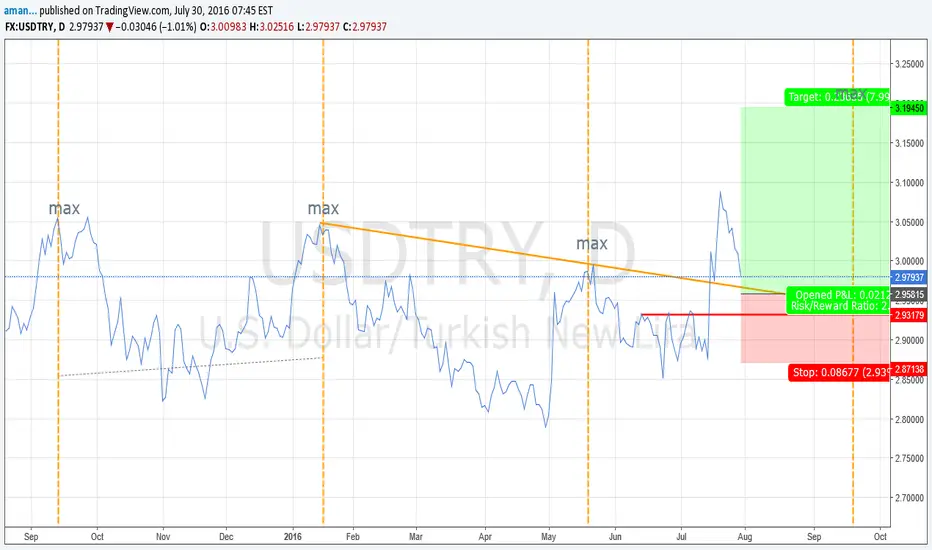
Task: Click the red 2.93179 price tag
Action: coord(909,315)
